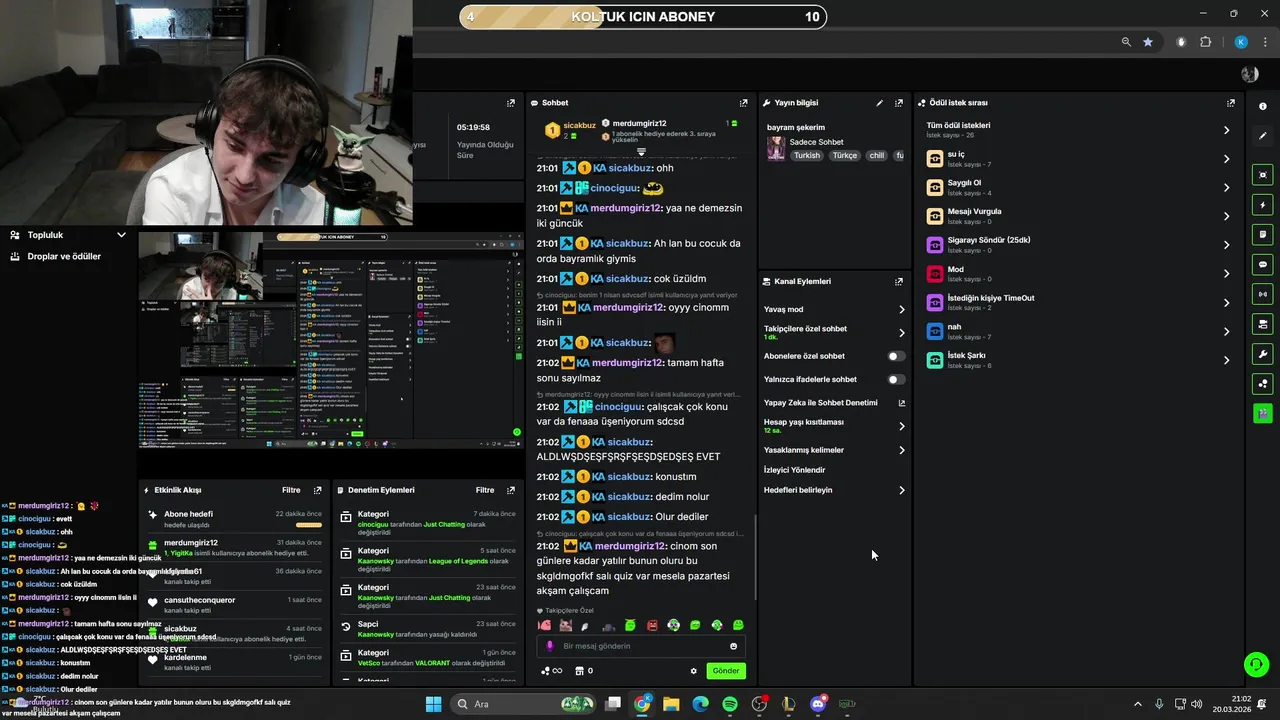Click the İstediğin kişiye TimeOut reward row
The height and width of the screenshot is (720, 1280).
(1078, 303)
